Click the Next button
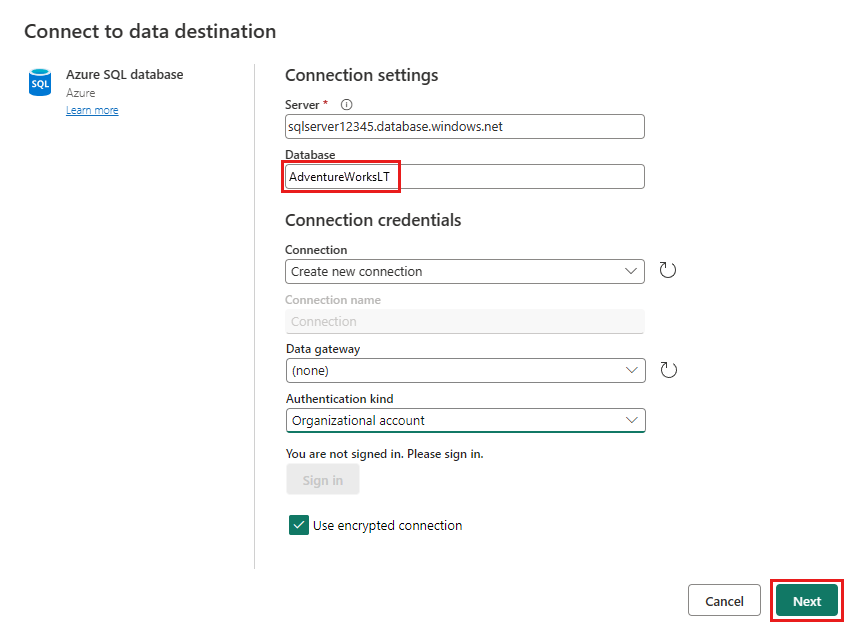 click(x=807, y=600)
